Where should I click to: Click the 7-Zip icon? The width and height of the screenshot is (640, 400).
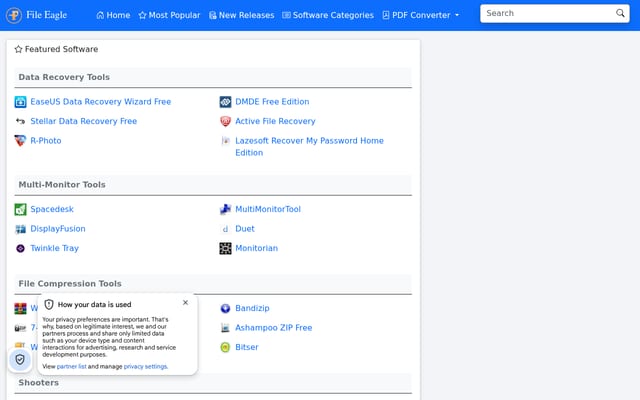20,328
